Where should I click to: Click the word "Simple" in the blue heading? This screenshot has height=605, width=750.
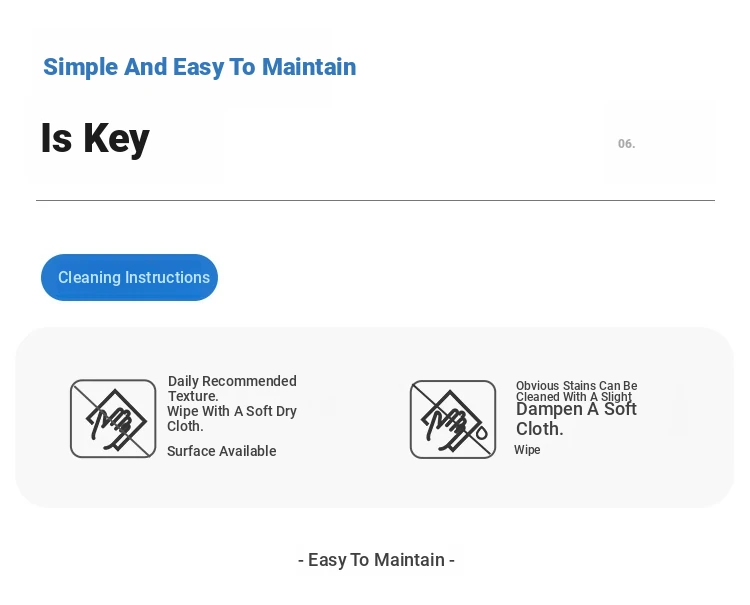coord(80,67)
